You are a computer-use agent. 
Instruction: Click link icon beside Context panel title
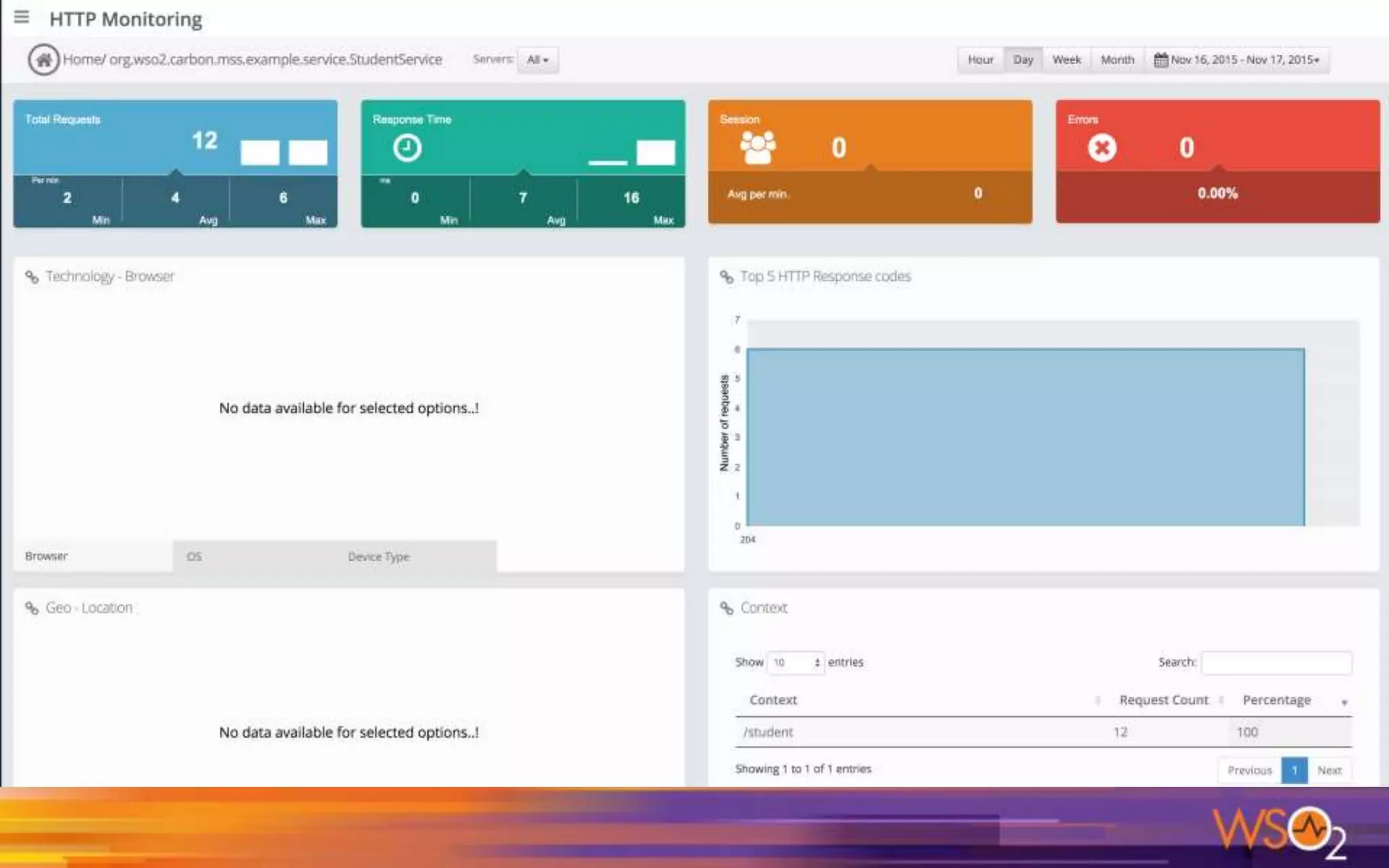coord(726,608)
